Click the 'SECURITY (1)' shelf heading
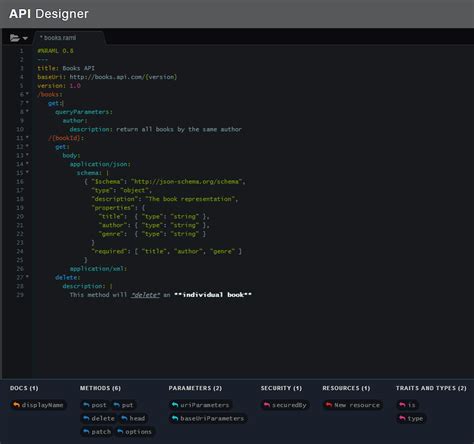This screenshot has height=444, width=474. click(x=281, y=388)
